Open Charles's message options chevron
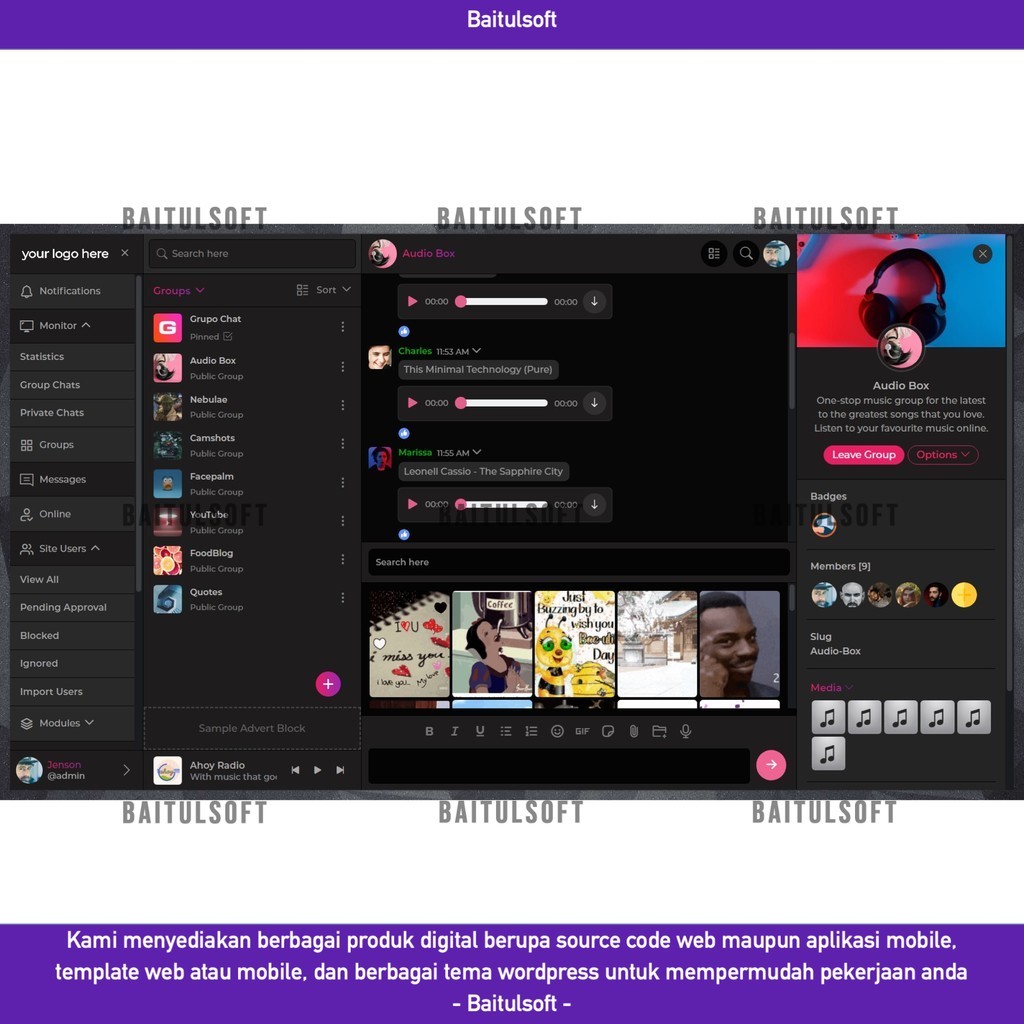The width and height of the screenshot is (1024, 1024). click(477, 351)
